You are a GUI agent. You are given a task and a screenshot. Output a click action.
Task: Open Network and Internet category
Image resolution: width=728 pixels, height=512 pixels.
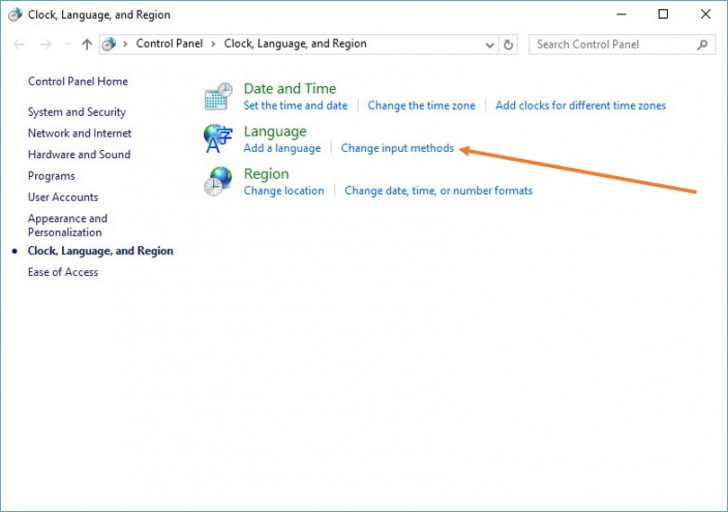pyautogui.click(x=79, y=133)
